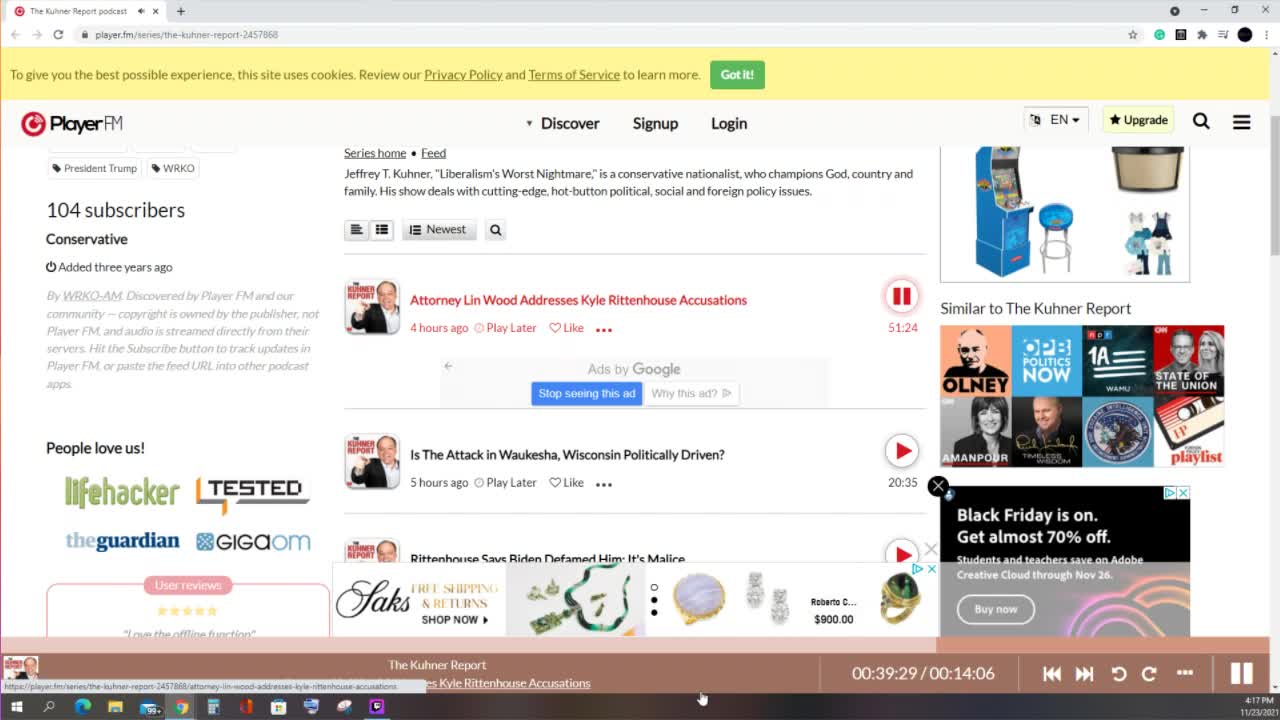Pause the Lin Wood episode in the list
1280x720 pixels.
pyautogui.click(x=901, y=296)
